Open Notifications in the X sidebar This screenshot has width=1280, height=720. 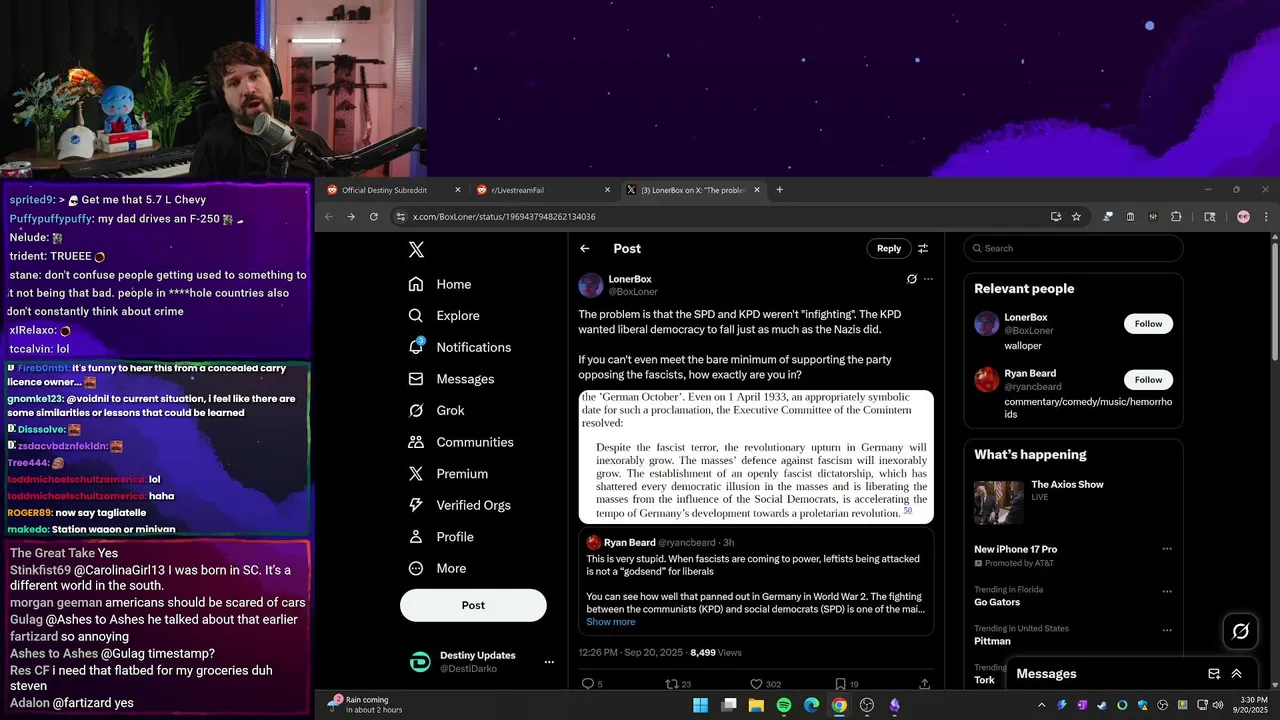tap(460, 347)
